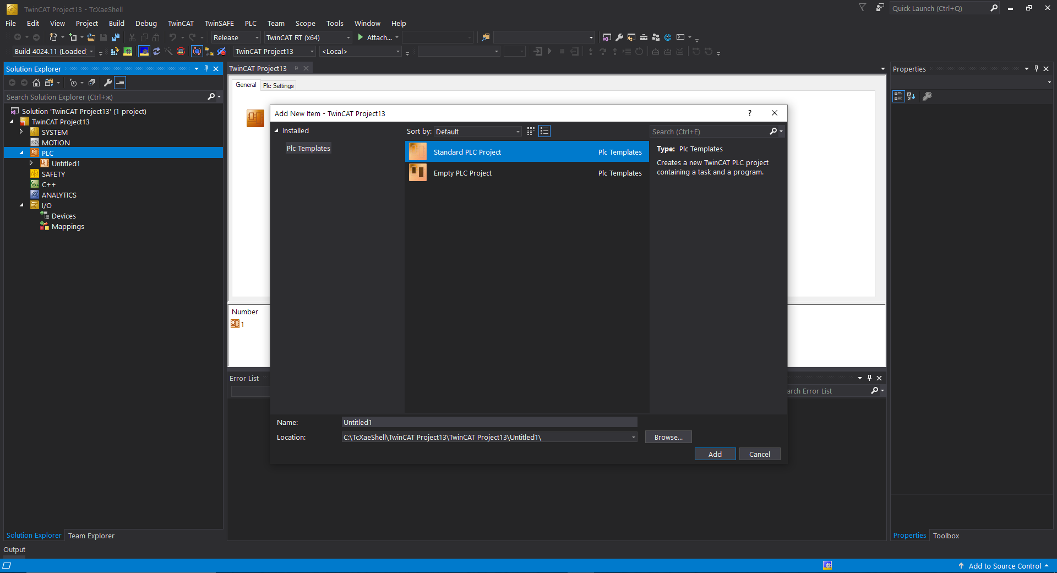Select the Plc Settings tab

[278, 86]
